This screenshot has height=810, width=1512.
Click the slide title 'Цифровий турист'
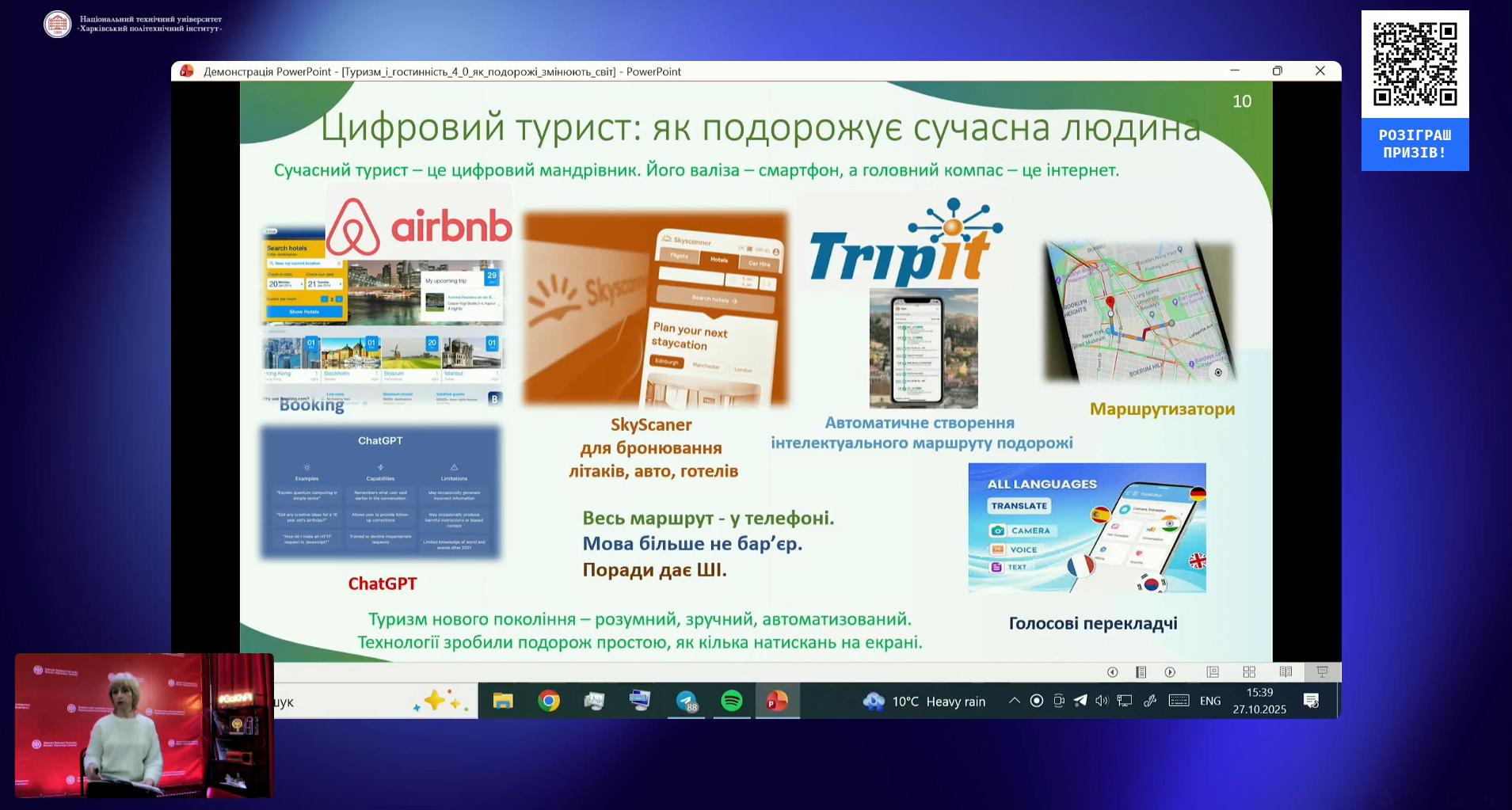click(x=760, y=127)
